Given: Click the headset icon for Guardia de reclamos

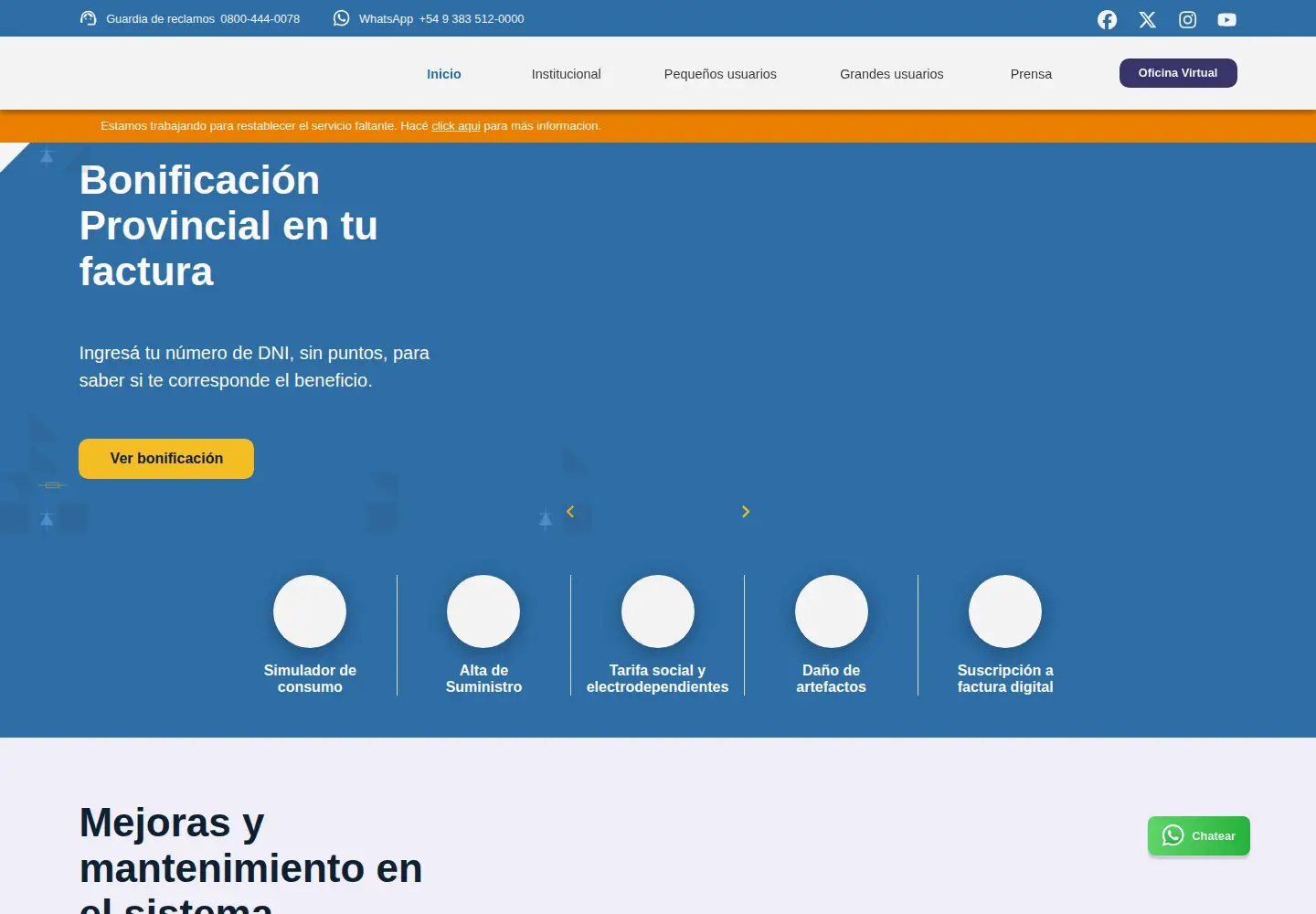Looking at the screenshot, I should click(88, 18).
